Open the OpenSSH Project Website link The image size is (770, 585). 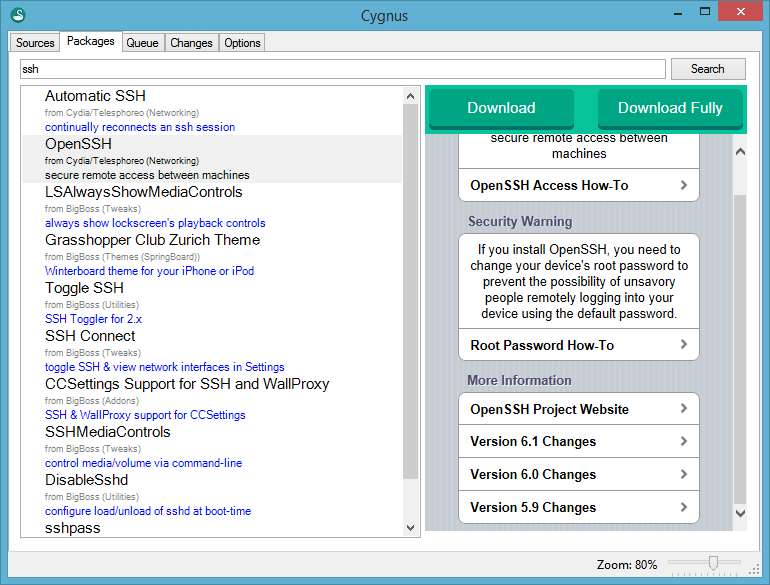tap(578, 409)
